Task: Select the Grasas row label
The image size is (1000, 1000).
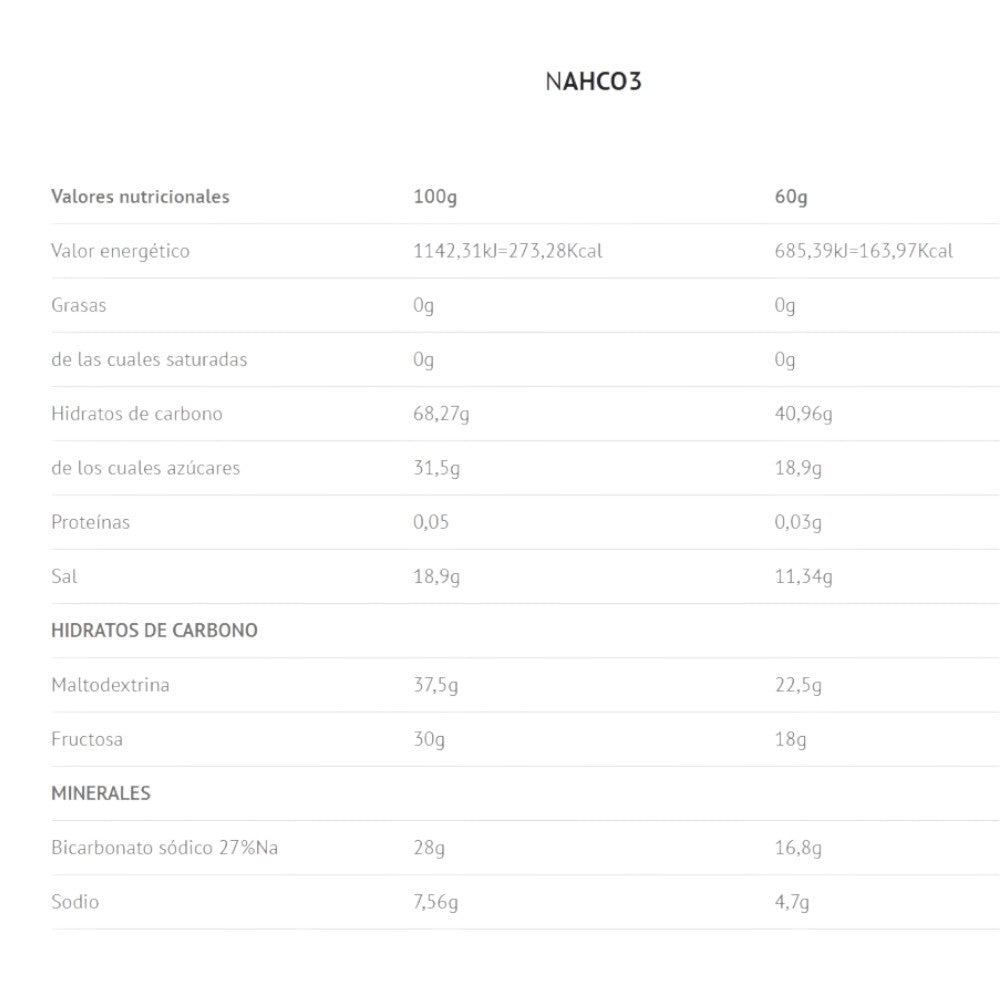Action: (x=78, y=305)
